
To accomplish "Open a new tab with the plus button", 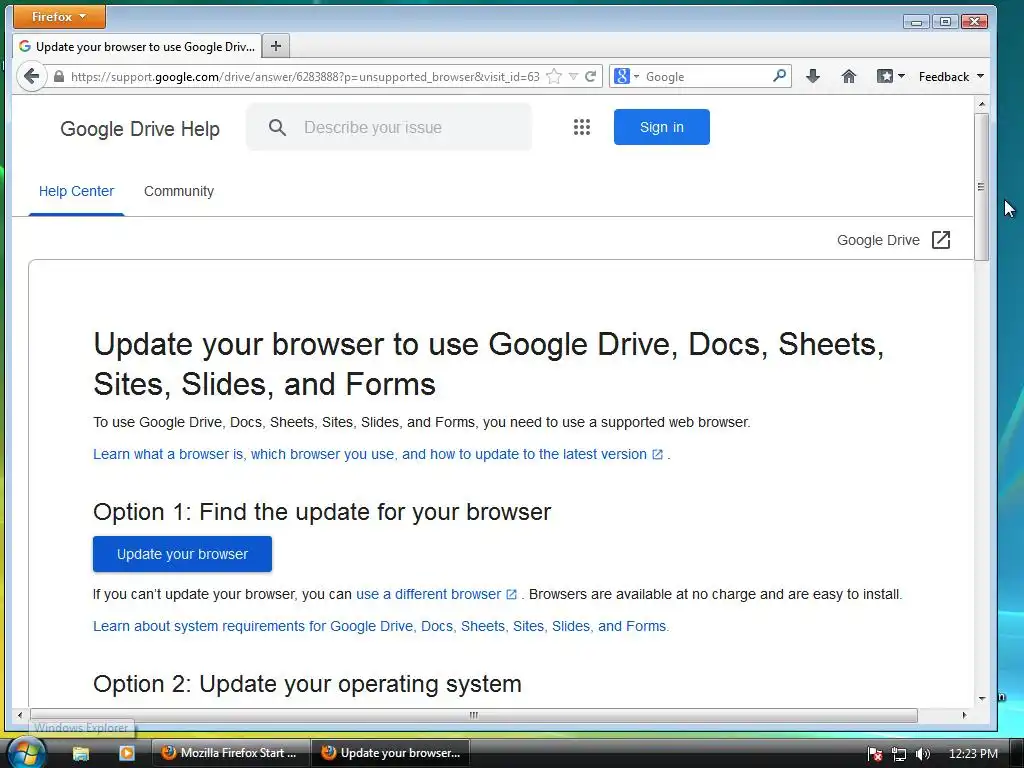I will (x=276, y=46).
